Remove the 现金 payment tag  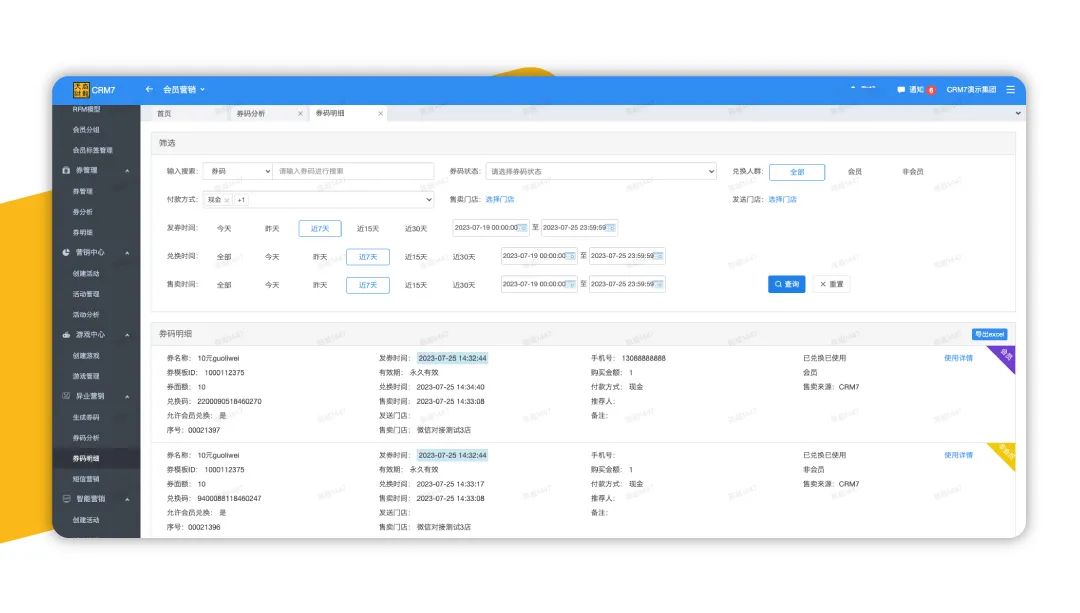click(227, 200)
